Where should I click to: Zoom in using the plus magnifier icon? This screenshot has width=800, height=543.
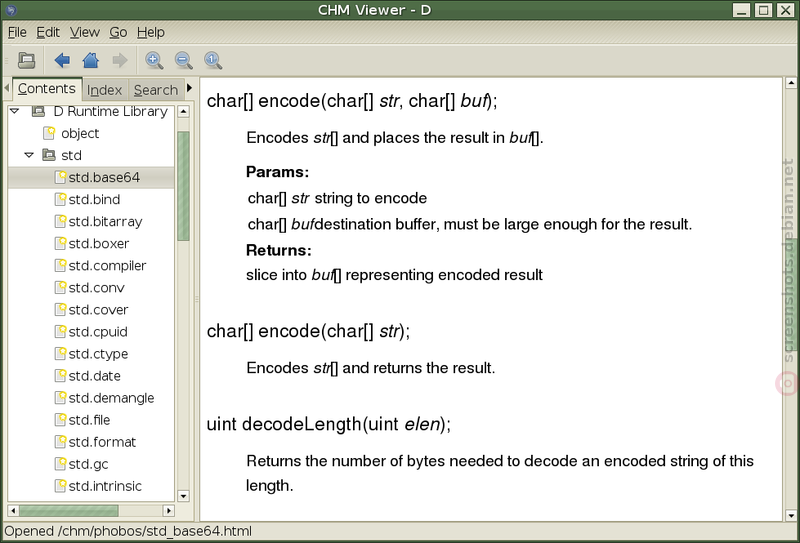point(154,61)
